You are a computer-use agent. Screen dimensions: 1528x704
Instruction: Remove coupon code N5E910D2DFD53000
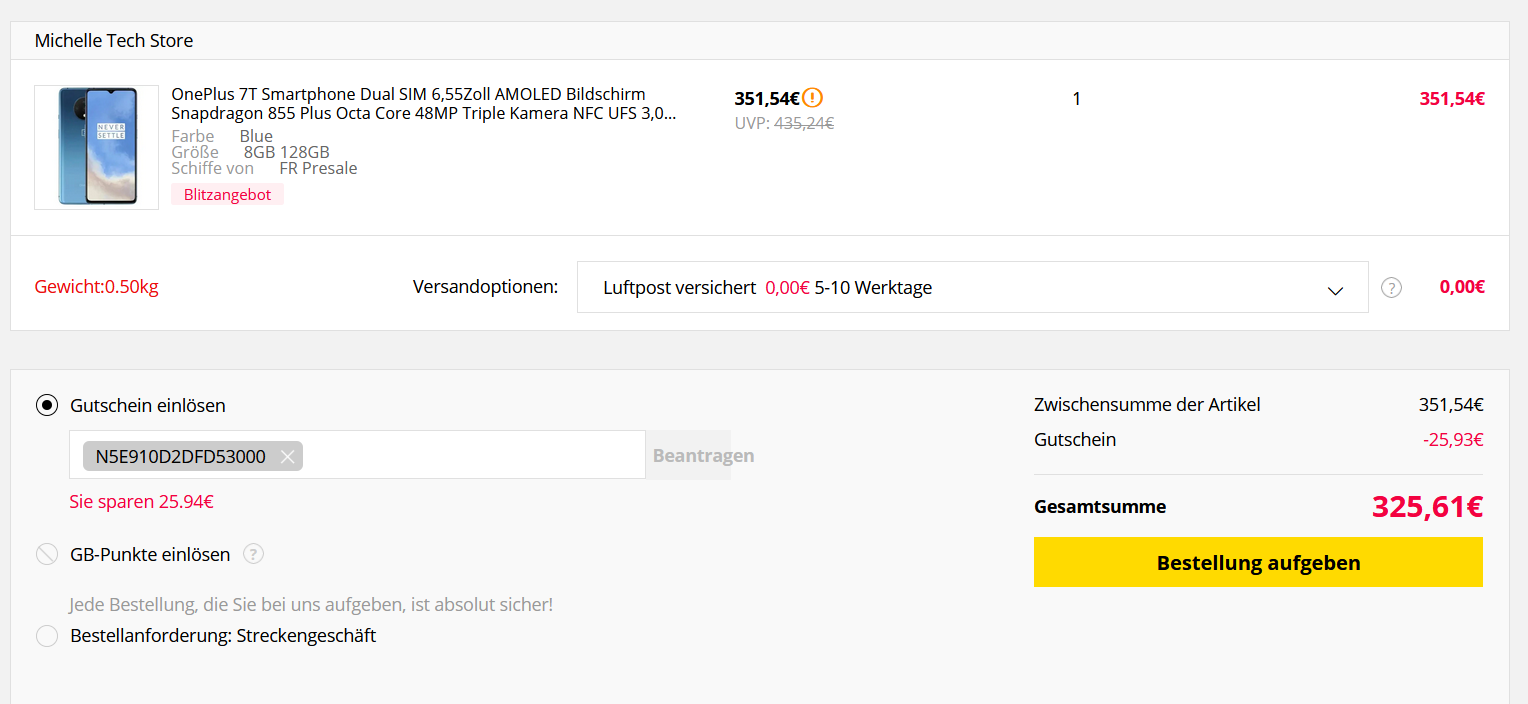coord(288,457)
